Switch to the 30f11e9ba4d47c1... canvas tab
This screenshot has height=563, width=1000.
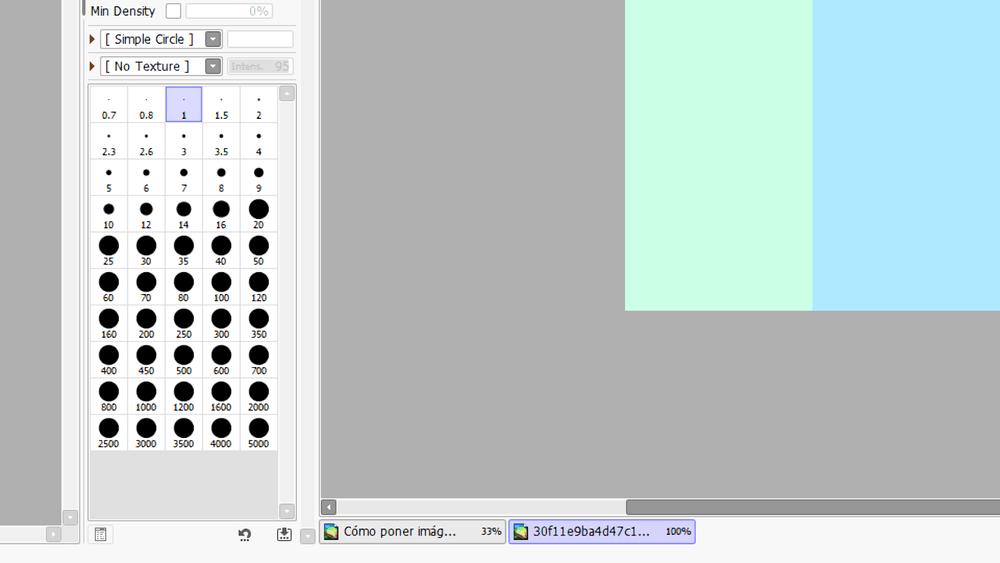pos(602,531)
